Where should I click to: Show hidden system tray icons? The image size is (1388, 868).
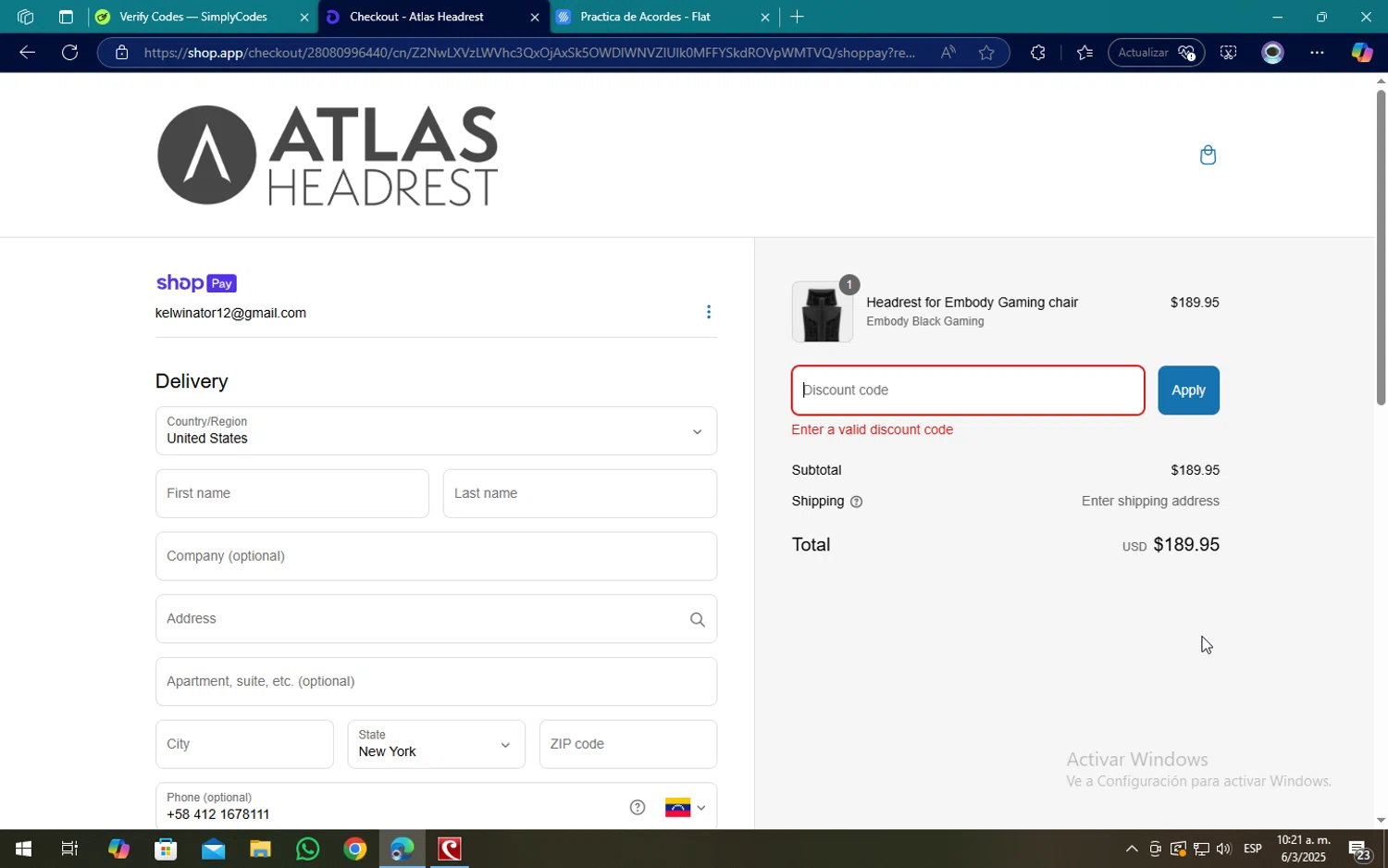1131,849
